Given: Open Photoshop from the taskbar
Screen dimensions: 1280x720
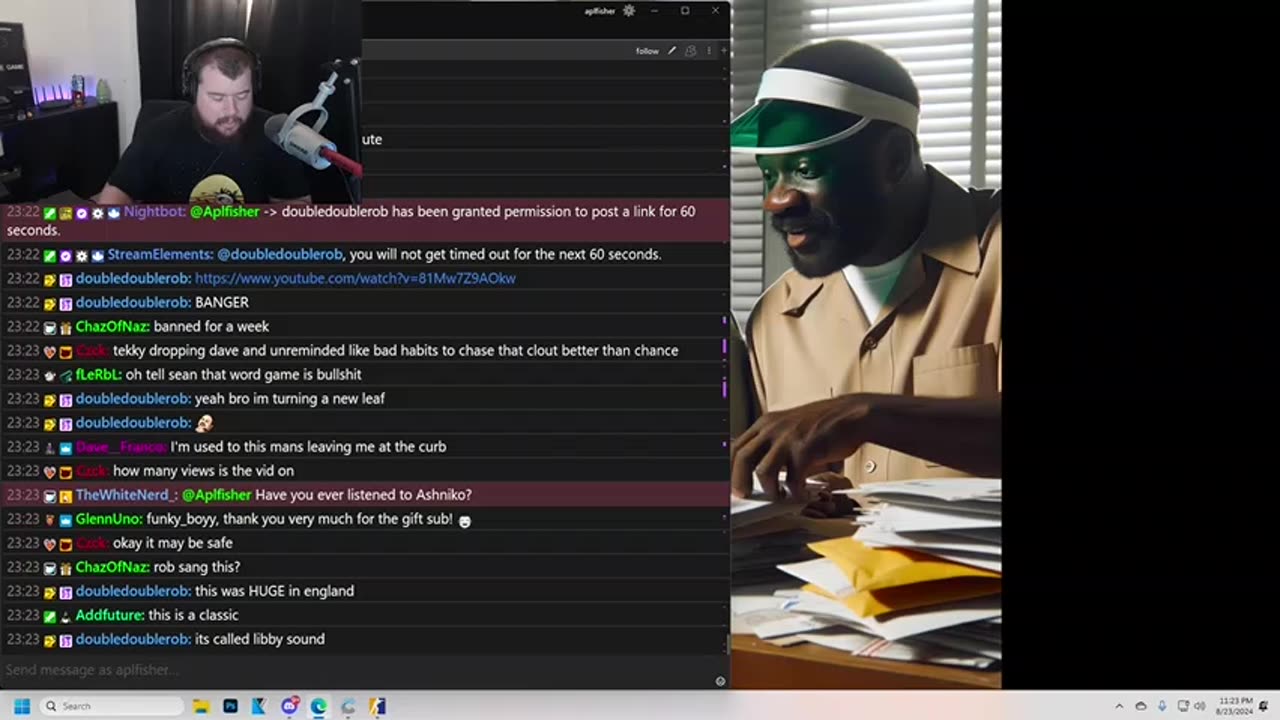Looking at the screenshot, I should click(231, 706).
